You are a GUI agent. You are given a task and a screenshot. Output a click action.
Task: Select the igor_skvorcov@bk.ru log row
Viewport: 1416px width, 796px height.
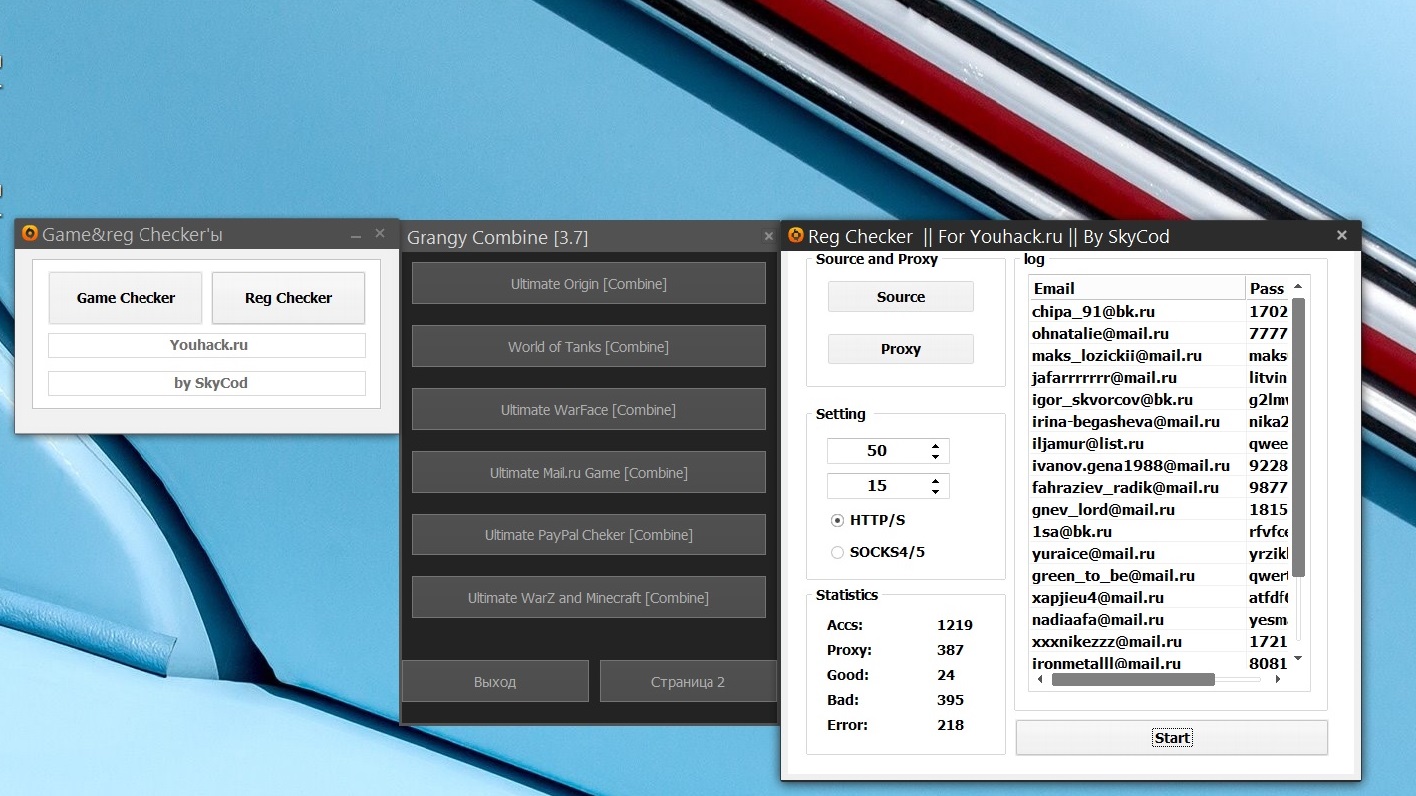tap(1160, 399)
